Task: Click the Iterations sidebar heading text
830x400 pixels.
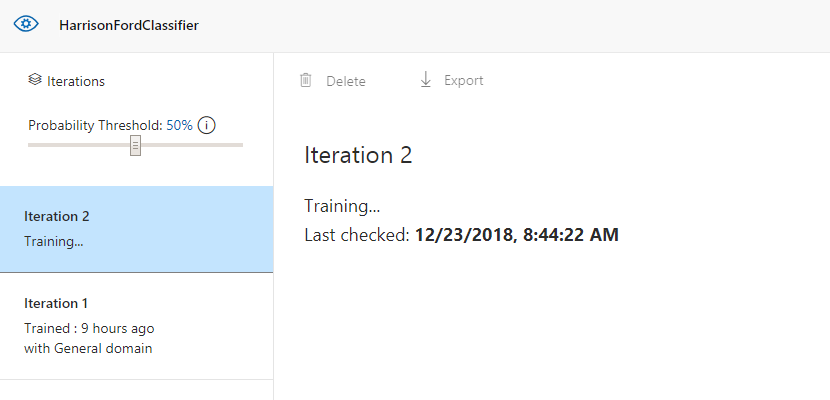Action: (x=76, y=81)
